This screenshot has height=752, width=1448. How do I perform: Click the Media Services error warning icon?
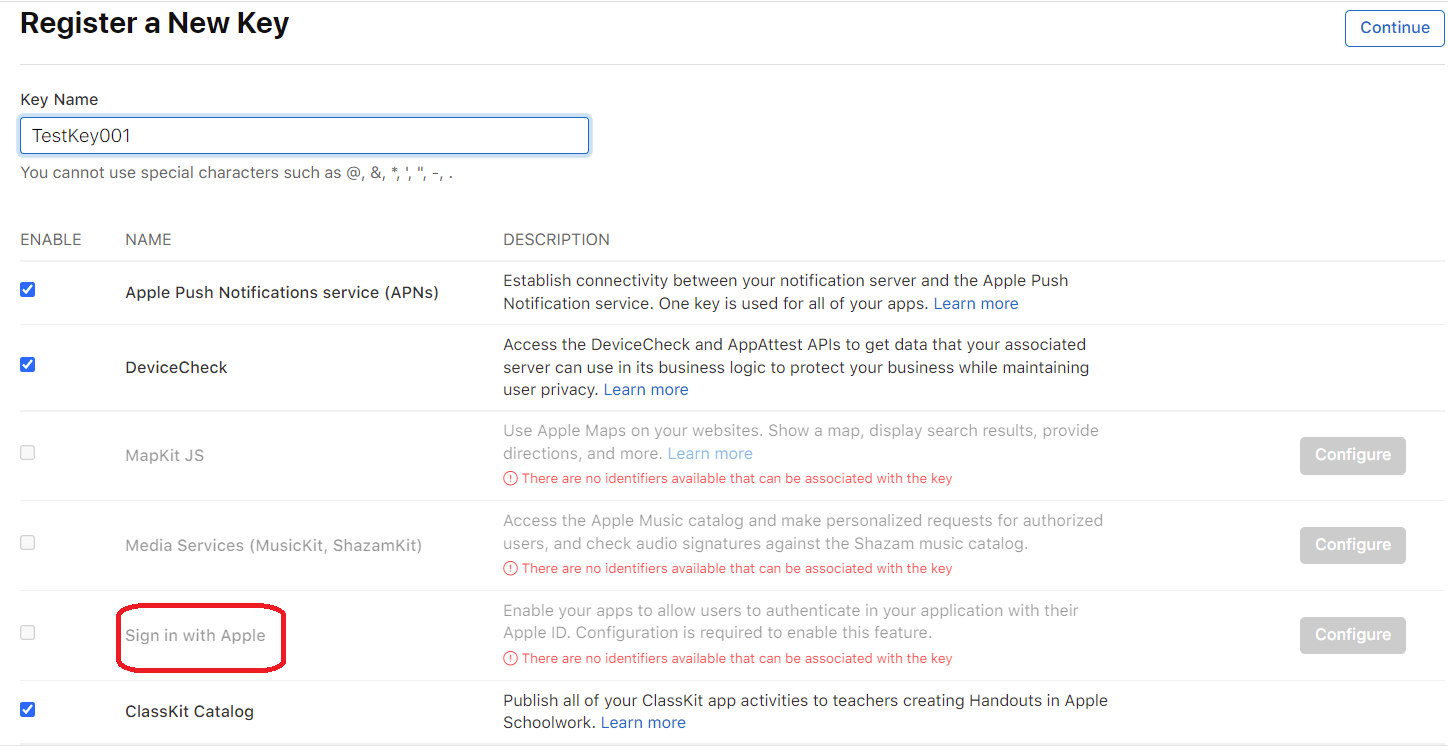(x=510, y=569)
